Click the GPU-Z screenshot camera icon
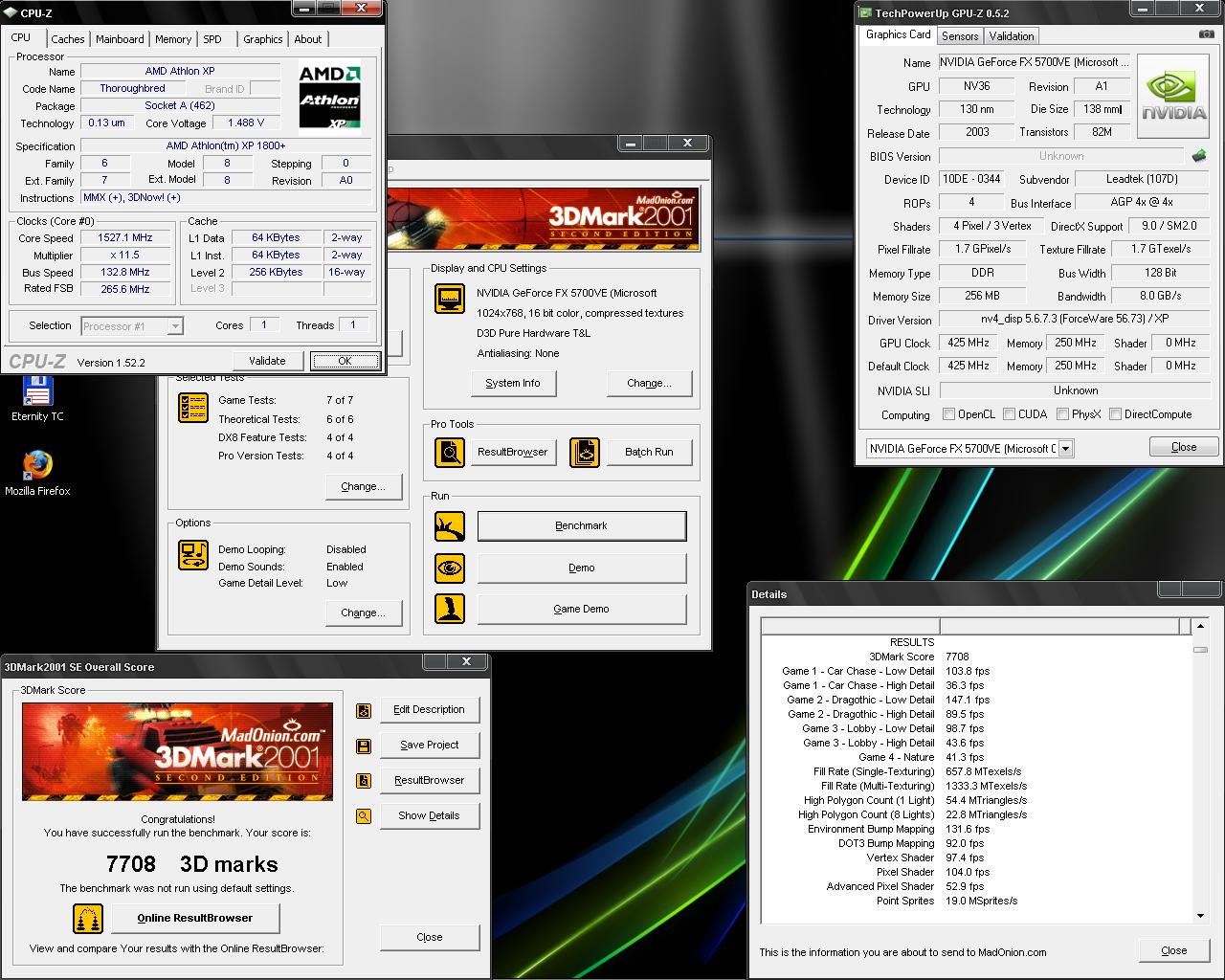The height and width of the screenshot is (980, 1225). (1207, 34)
